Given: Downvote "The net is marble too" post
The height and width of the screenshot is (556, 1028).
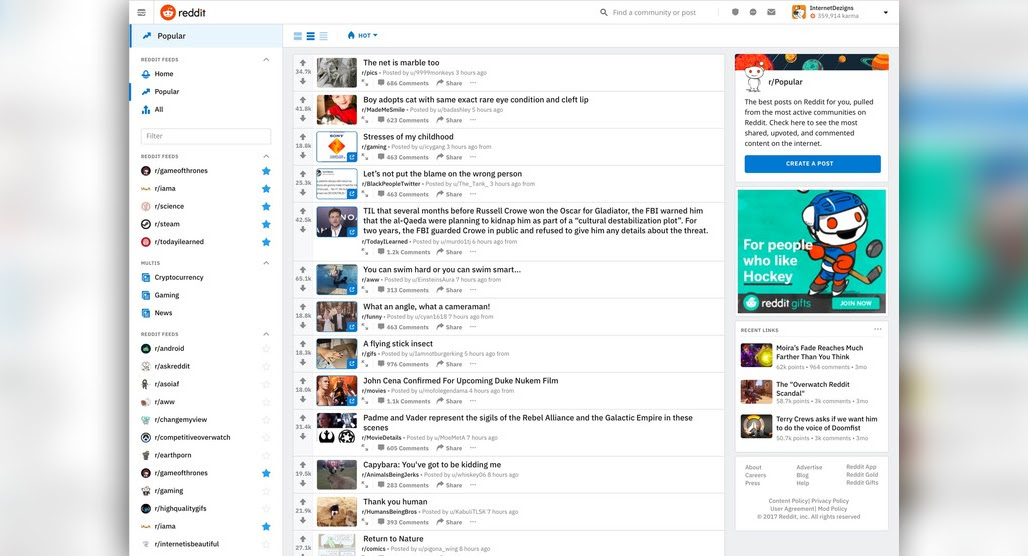Looking at the screenshot, I should pos(303,81).
